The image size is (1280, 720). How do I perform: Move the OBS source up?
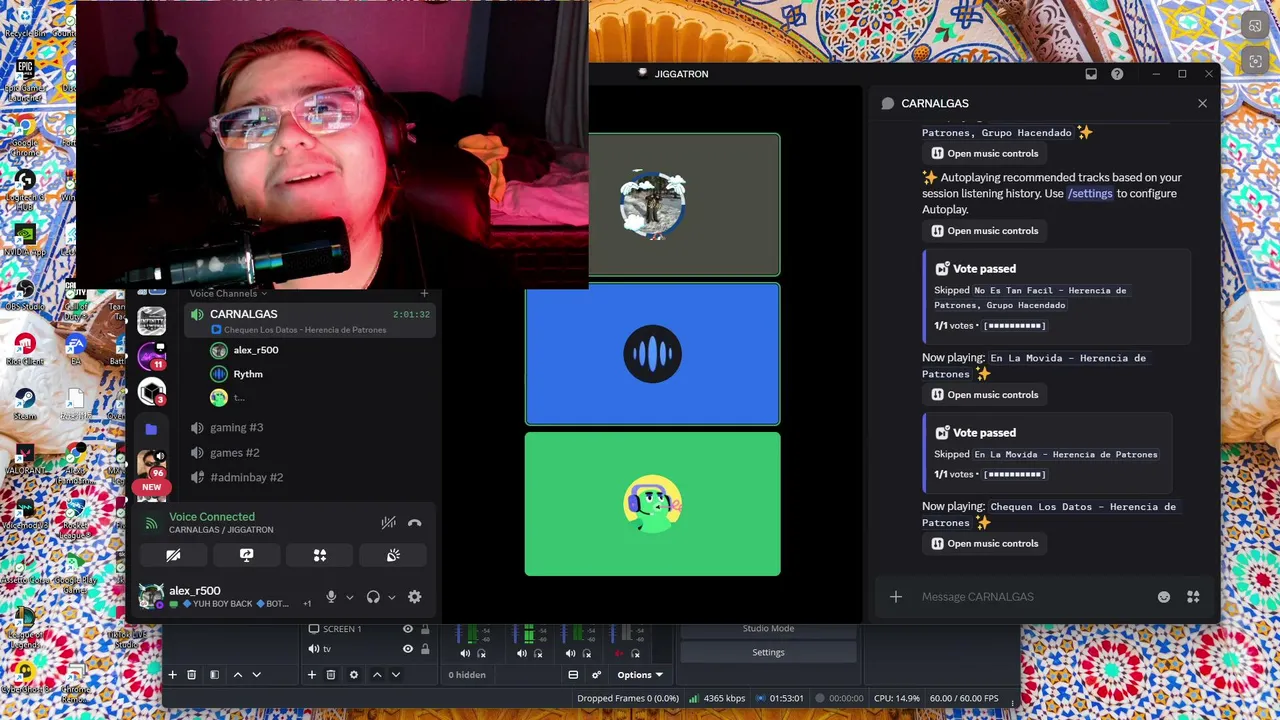377,675
